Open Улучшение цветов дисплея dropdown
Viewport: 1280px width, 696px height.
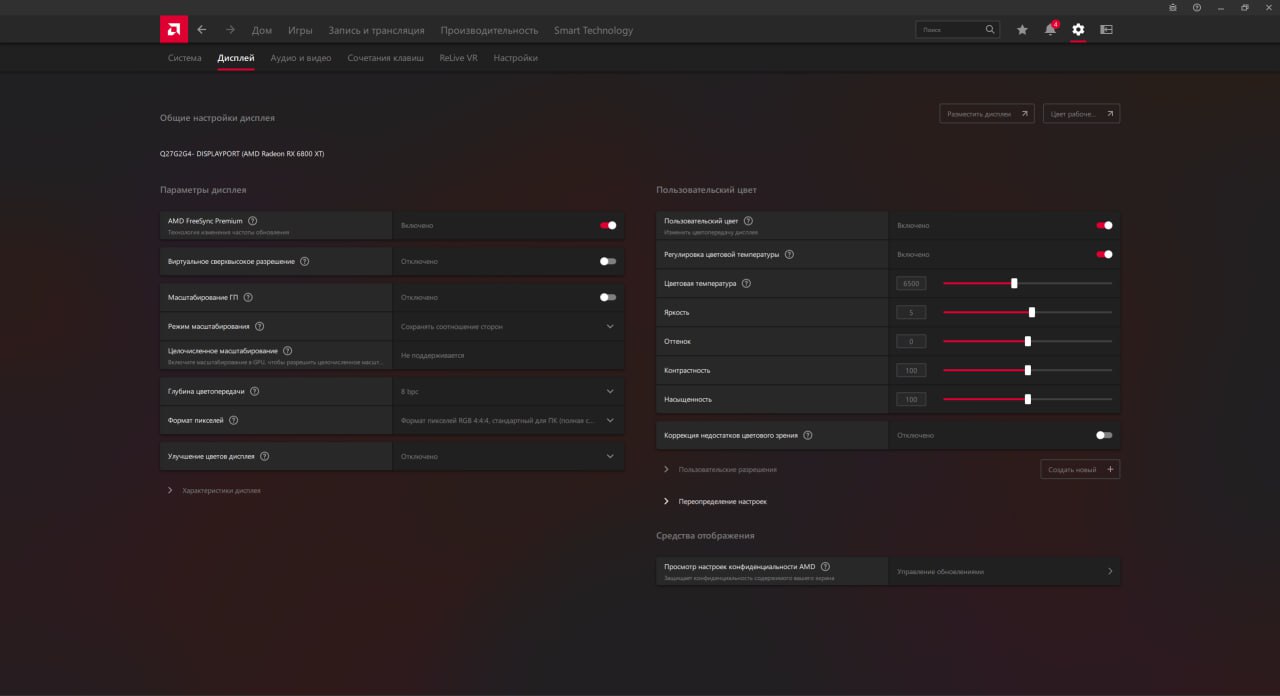508,456
